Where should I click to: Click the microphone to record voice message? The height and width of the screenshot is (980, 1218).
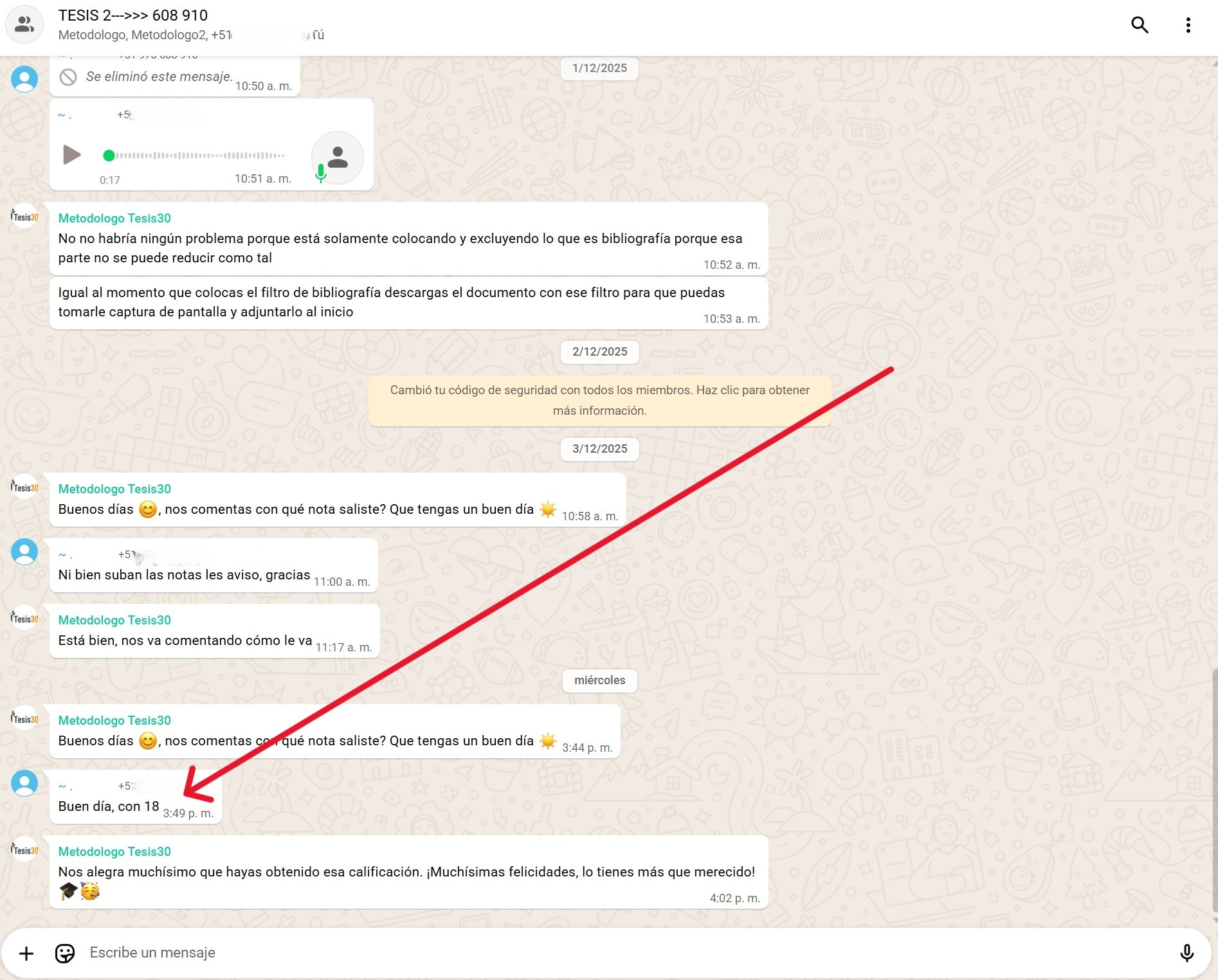[1186, 953]
